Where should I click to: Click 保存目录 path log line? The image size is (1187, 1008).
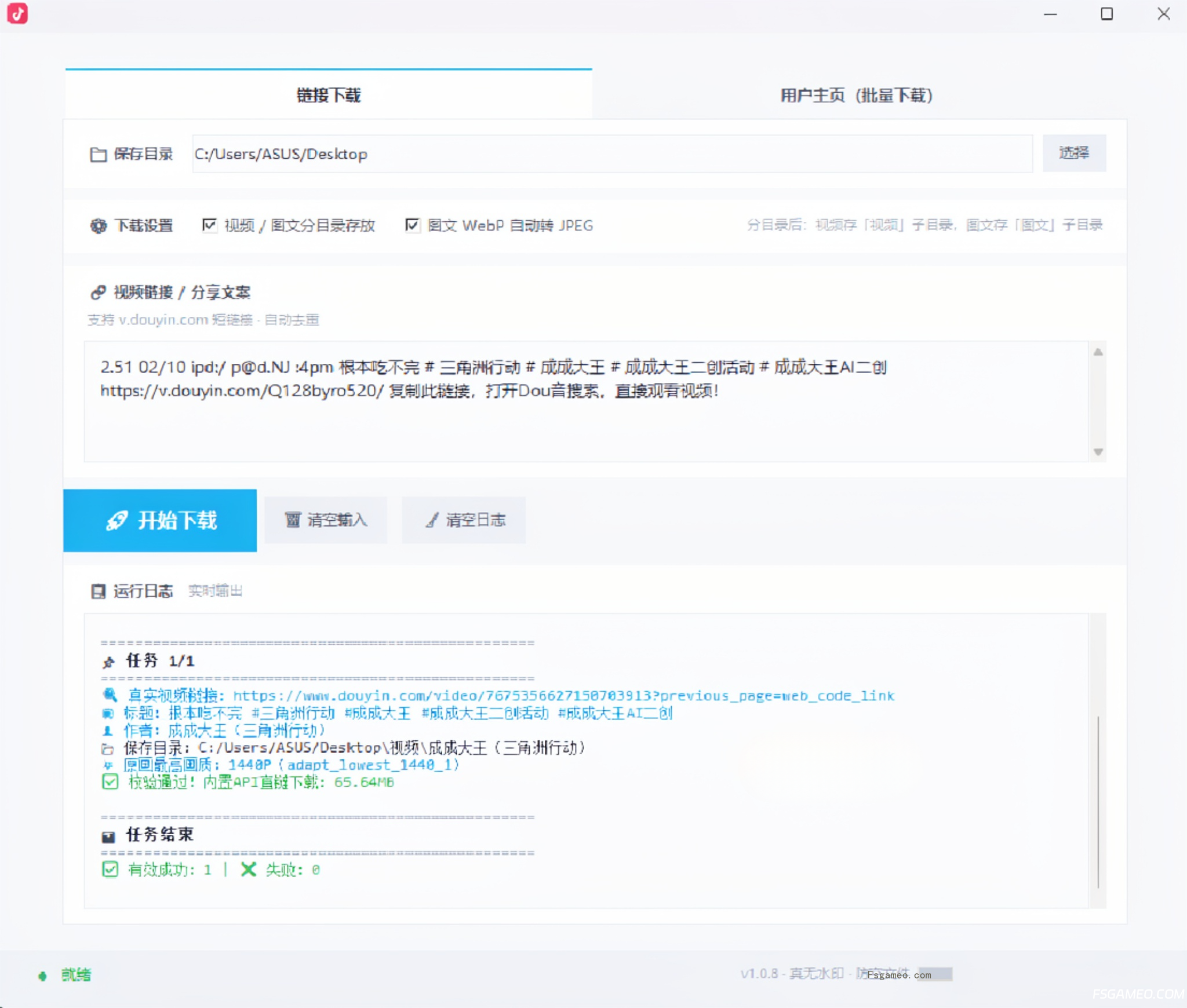(354, 748)
